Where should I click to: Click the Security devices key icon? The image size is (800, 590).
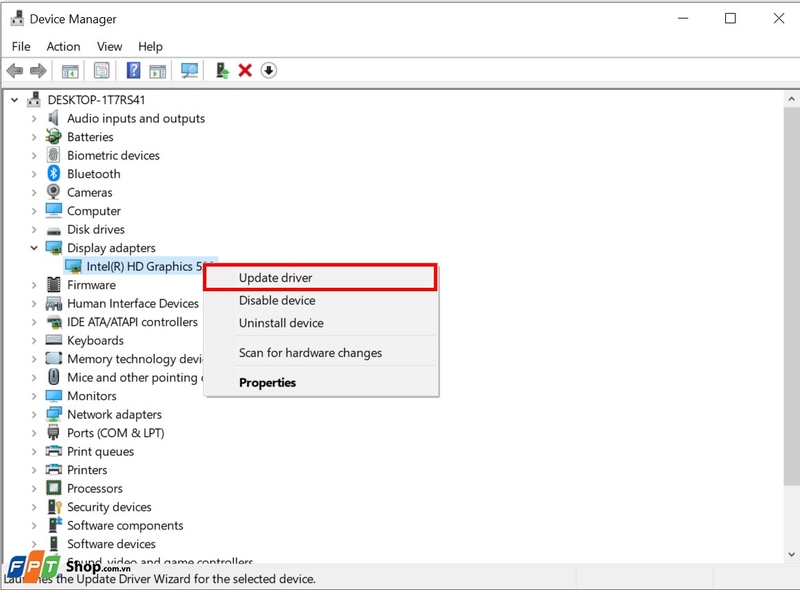54,506
